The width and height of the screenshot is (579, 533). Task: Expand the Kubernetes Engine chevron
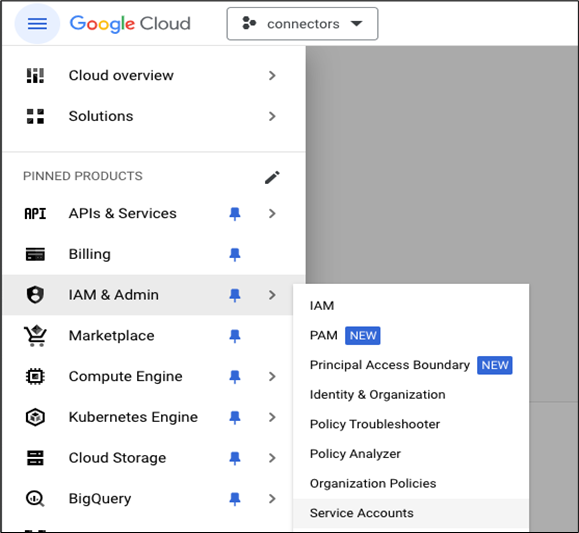tap(272, 417)
